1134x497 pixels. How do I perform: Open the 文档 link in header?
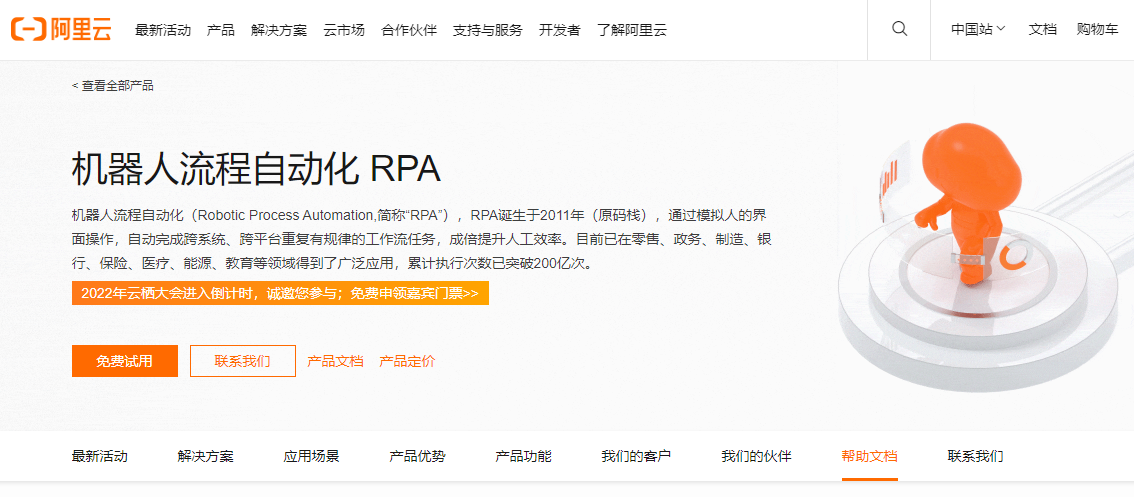click(x=1042, y=30)
